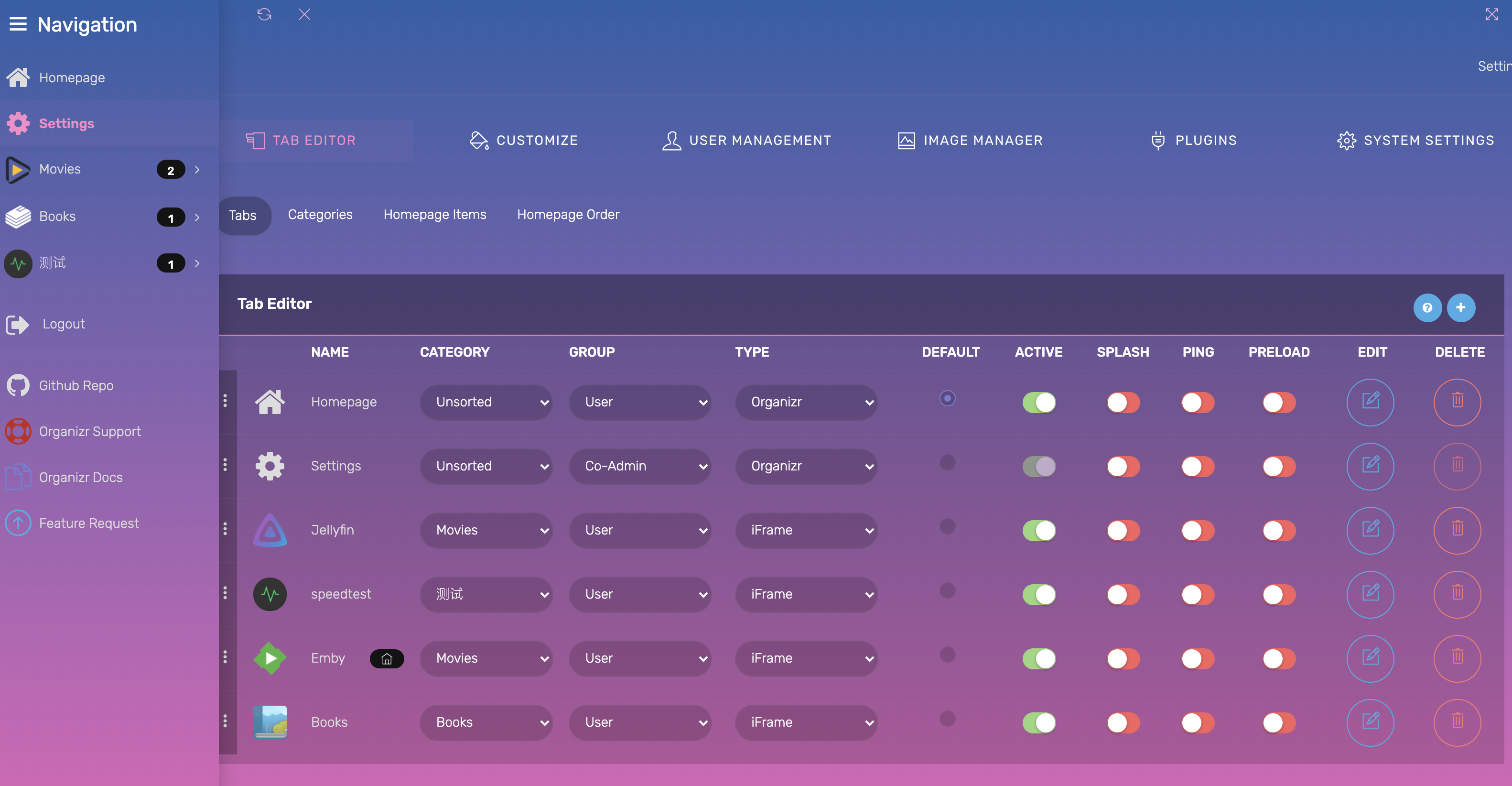The image size is (1512, 786).
Task: Open the Homepage Items sub-tab
Action: coord(434,214)
